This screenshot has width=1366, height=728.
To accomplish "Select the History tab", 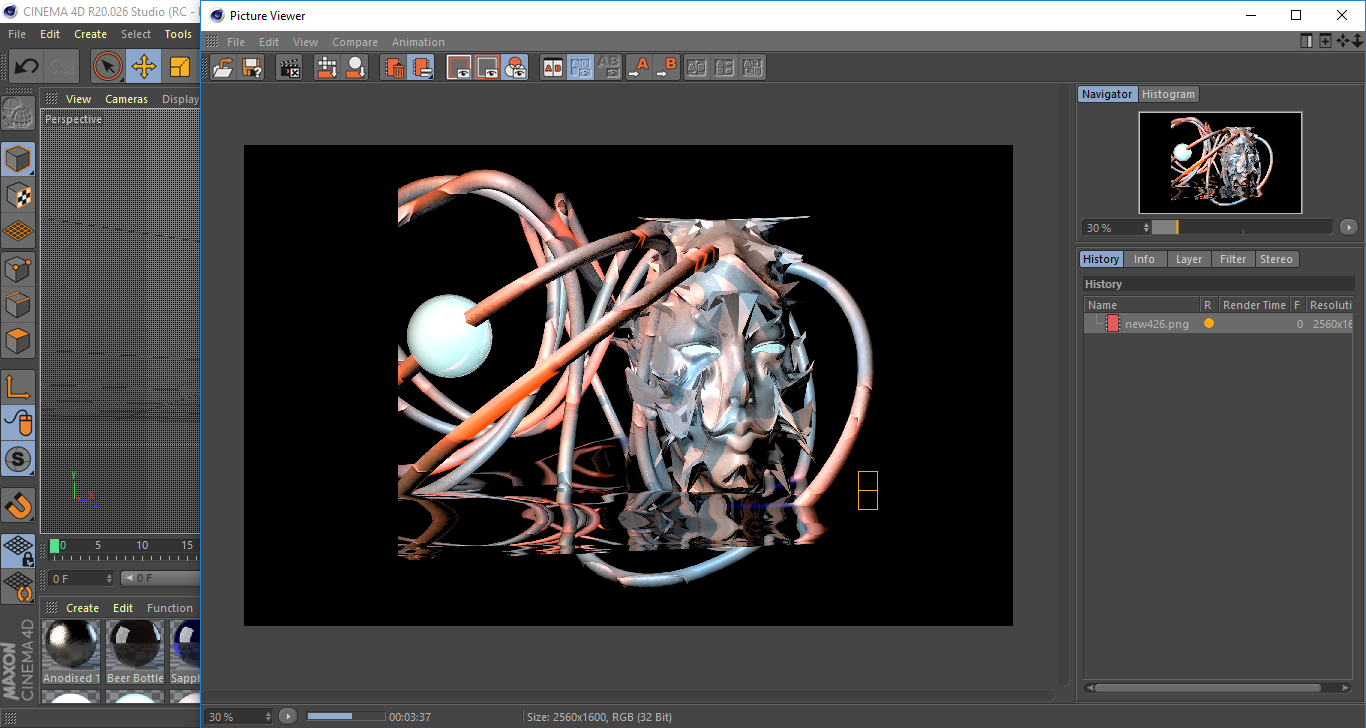I will (1101, 259).
